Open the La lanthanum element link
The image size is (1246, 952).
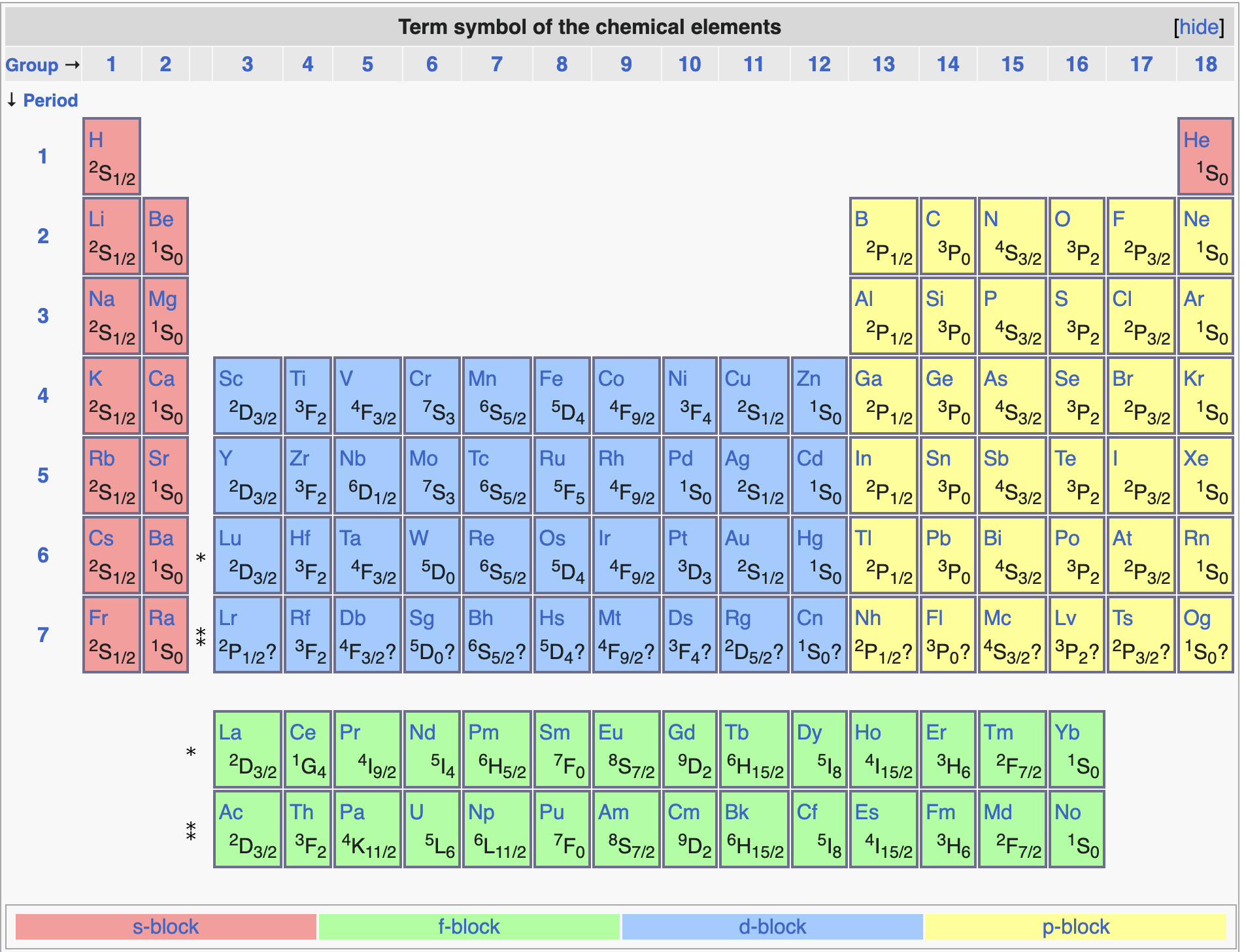tap(230, 732)
